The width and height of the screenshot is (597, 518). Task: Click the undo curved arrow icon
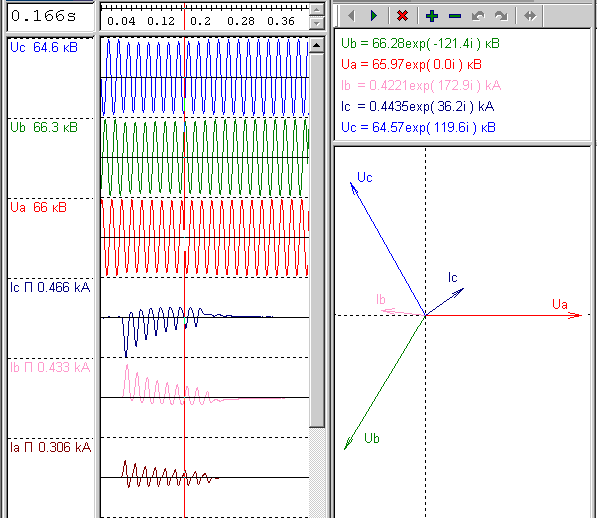pos(478,16)
